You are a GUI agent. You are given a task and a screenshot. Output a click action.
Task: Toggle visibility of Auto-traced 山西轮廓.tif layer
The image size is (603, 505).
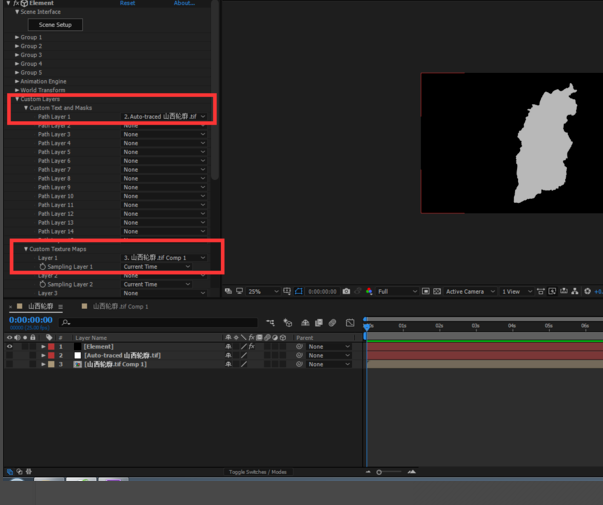click(x=10, y=355)
